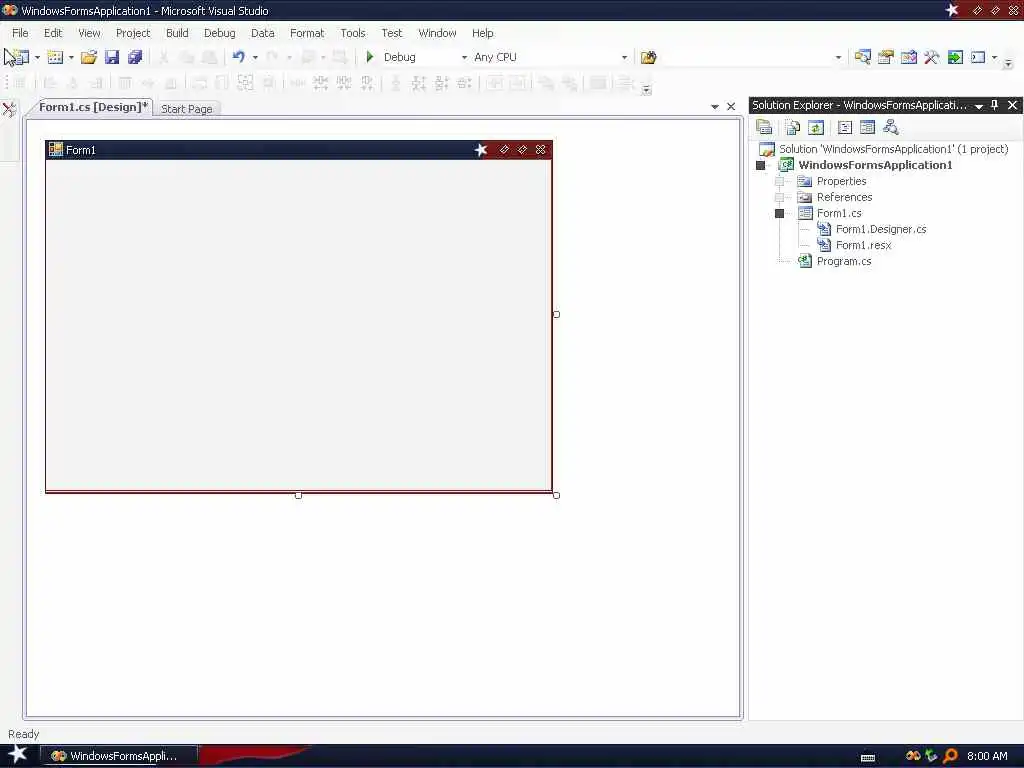The width and height of the screenshot is (1024, 768).
Task: Click the Form1 right-edge resize handle
Action: tap(556, 315)
